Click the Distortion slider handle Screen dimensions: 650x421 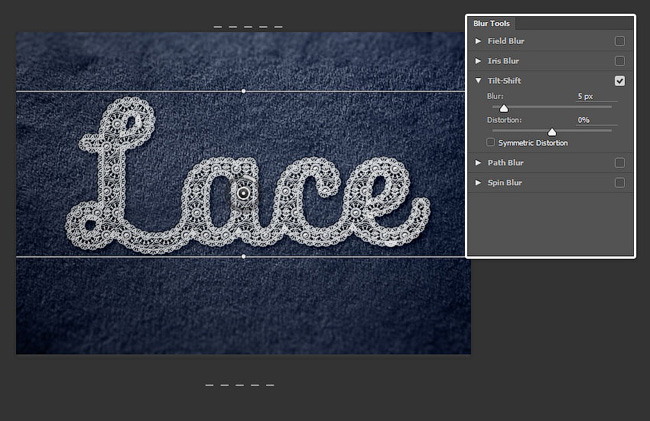click(x=552, y=132)
